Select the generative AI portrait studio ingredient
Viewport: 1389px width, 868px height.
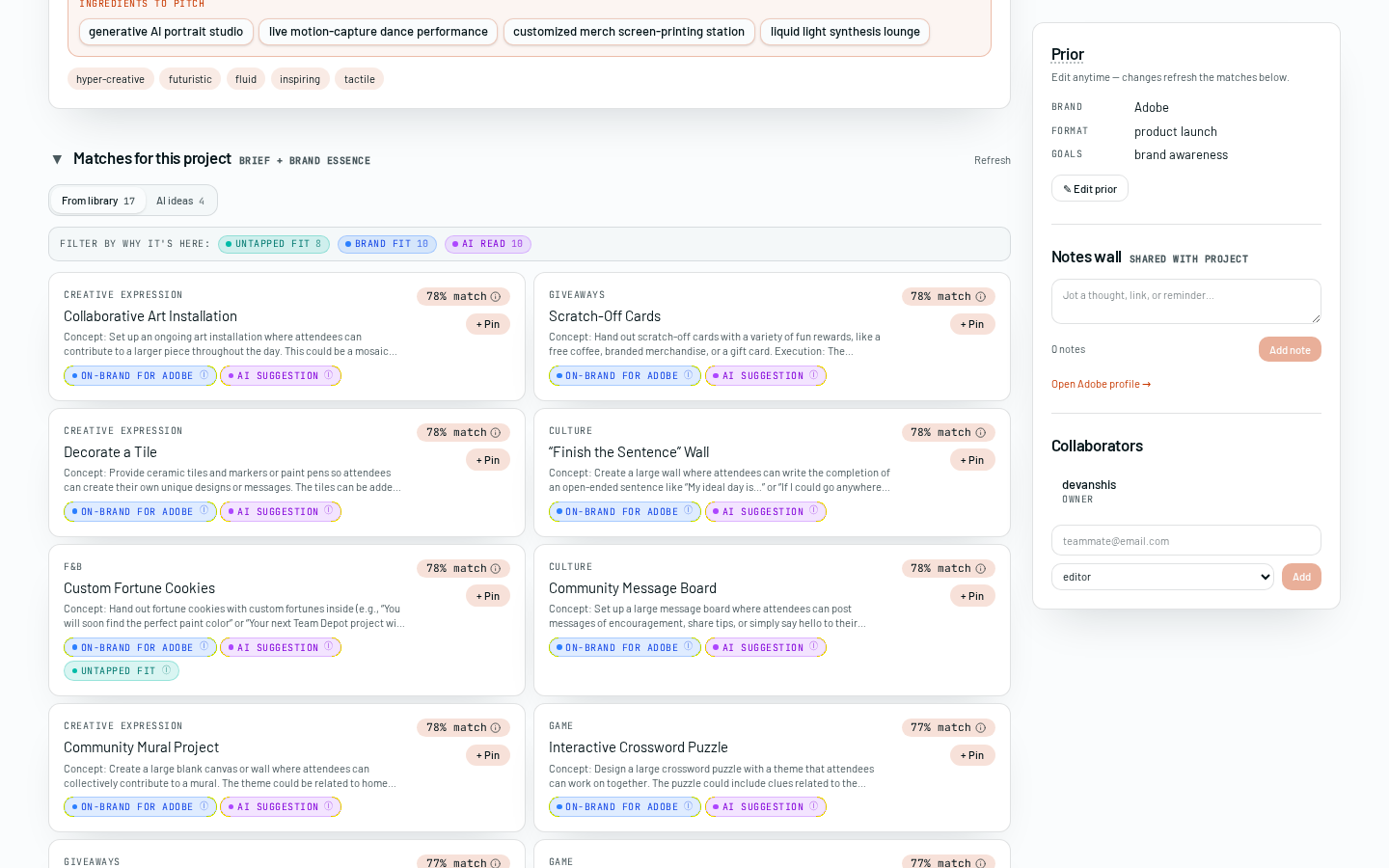tap(166, 32)
